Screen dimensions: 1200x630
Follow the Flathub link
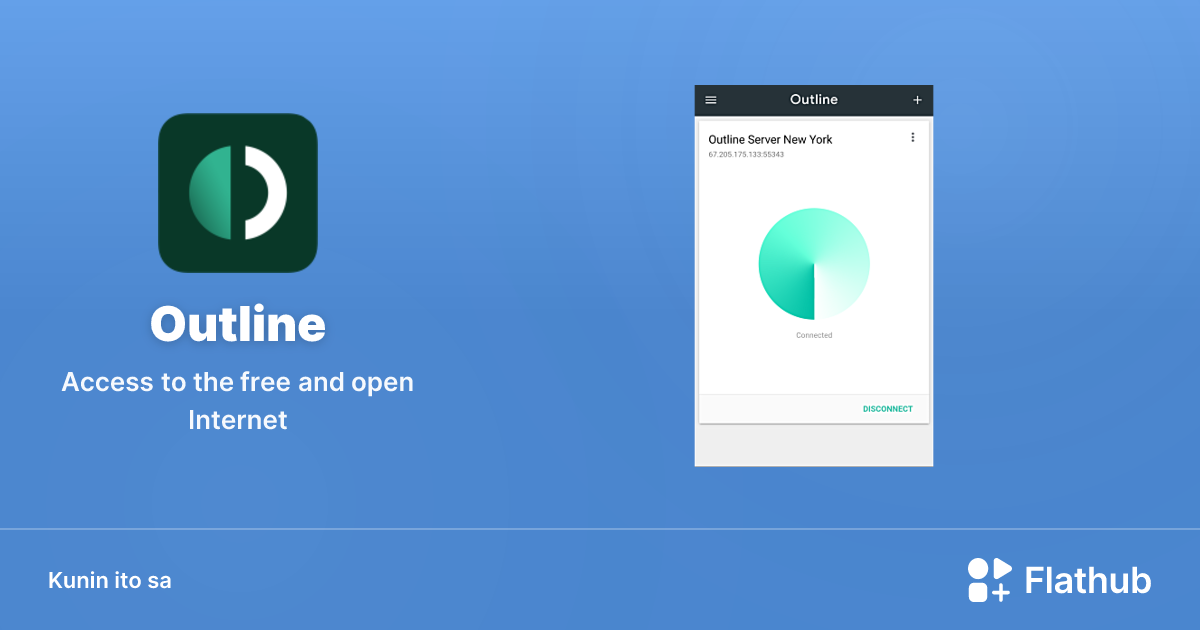click(x=1060, y=579)
